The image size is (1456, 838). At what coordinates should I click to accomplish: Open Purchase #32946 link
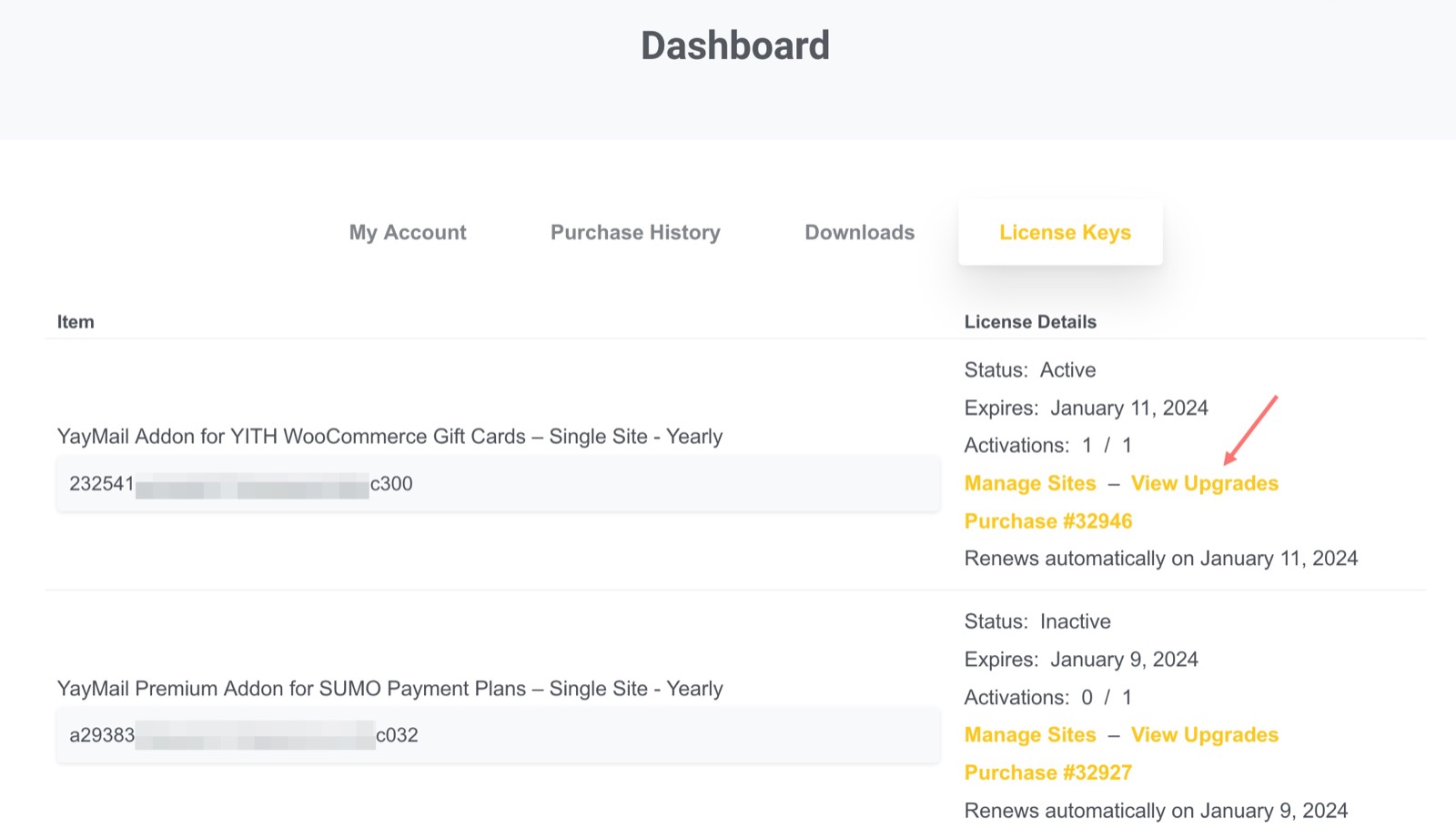(x=1048, y=521)
